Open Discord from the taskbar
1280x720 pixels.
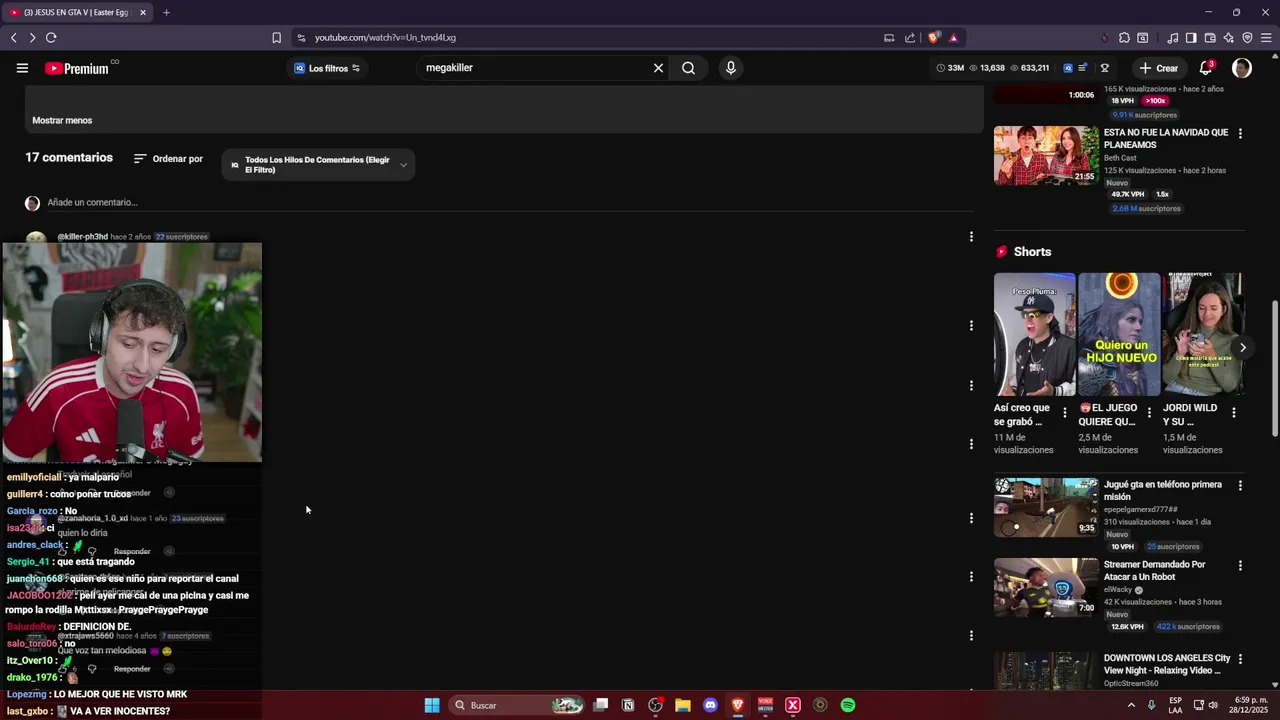click(710, 705)
